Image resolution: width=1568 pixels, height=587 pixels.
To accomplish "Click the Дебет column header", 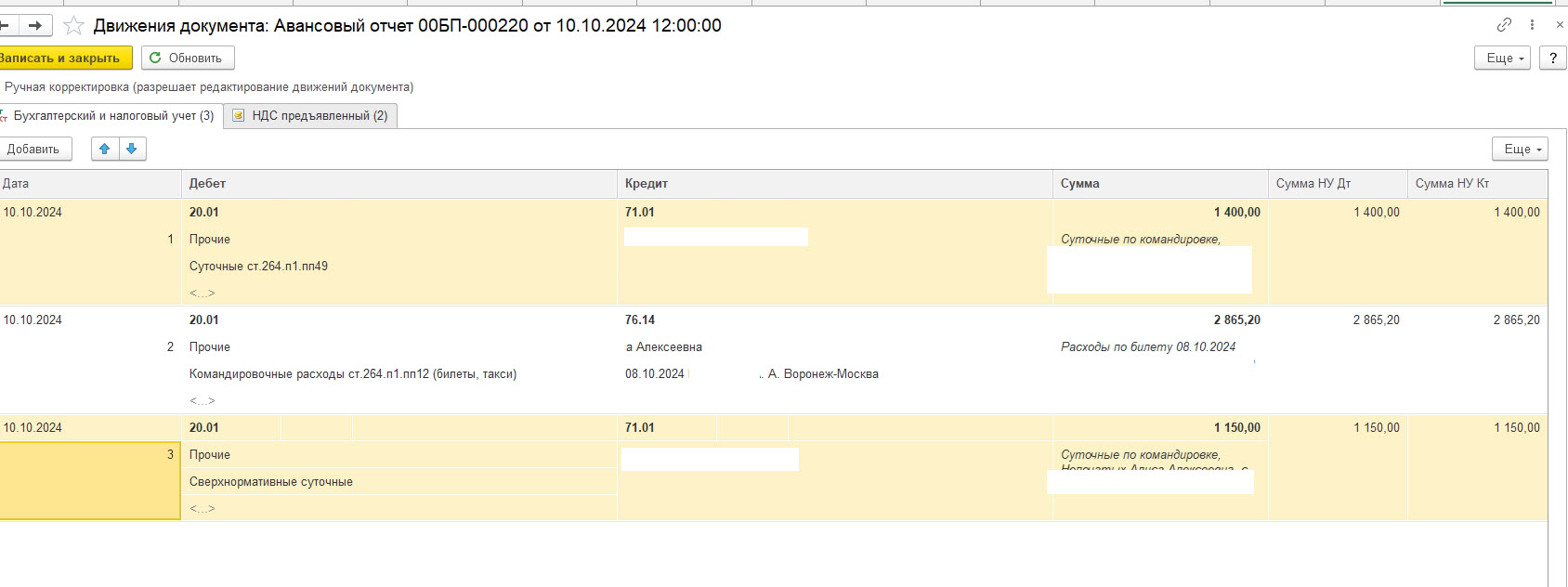I will pos(398,184).
